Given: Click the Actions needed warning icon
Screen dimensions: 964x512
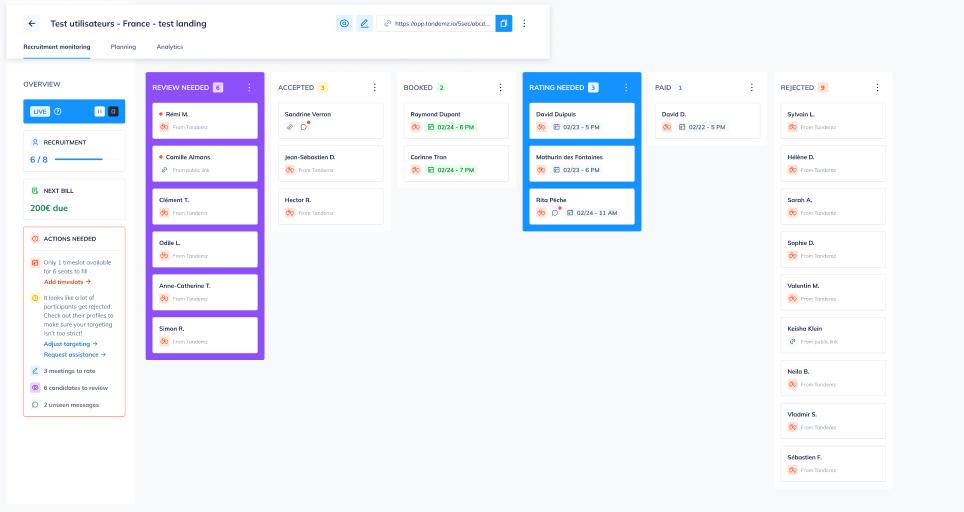Looking at the screenshot, I should [35, 238].
